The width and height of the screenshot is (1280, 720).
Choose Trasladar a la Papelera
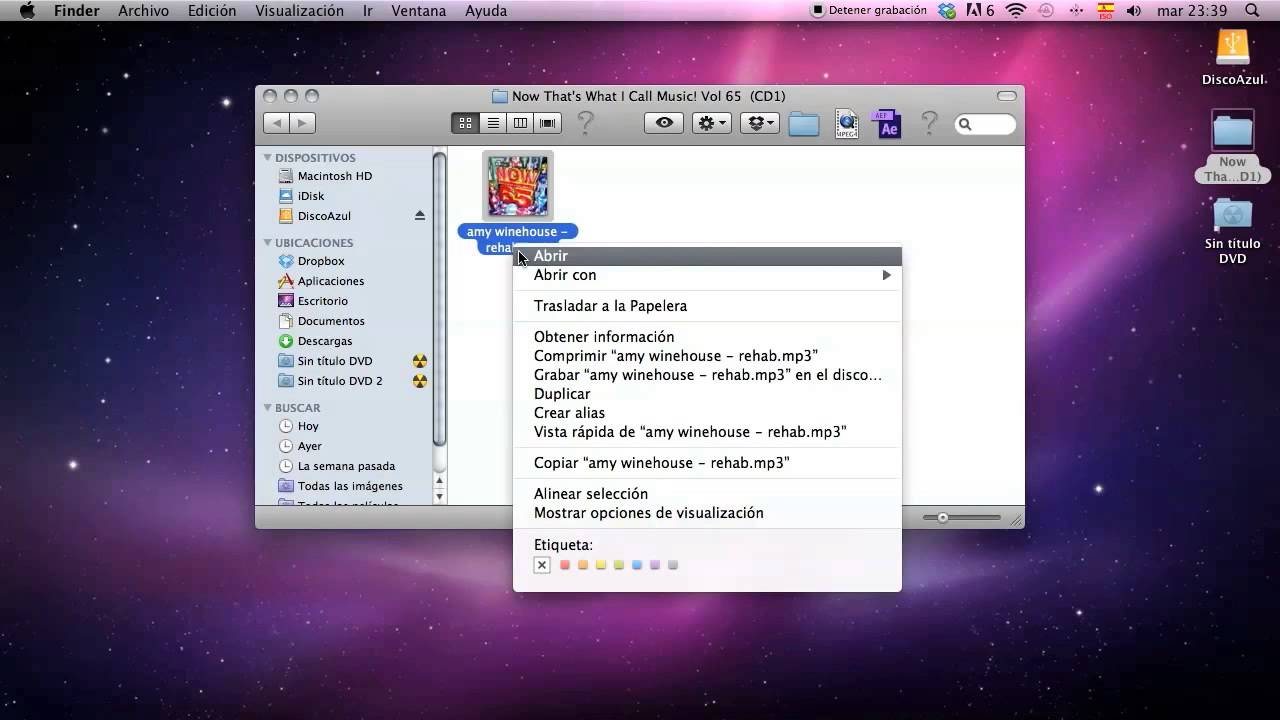coord(707,306)
